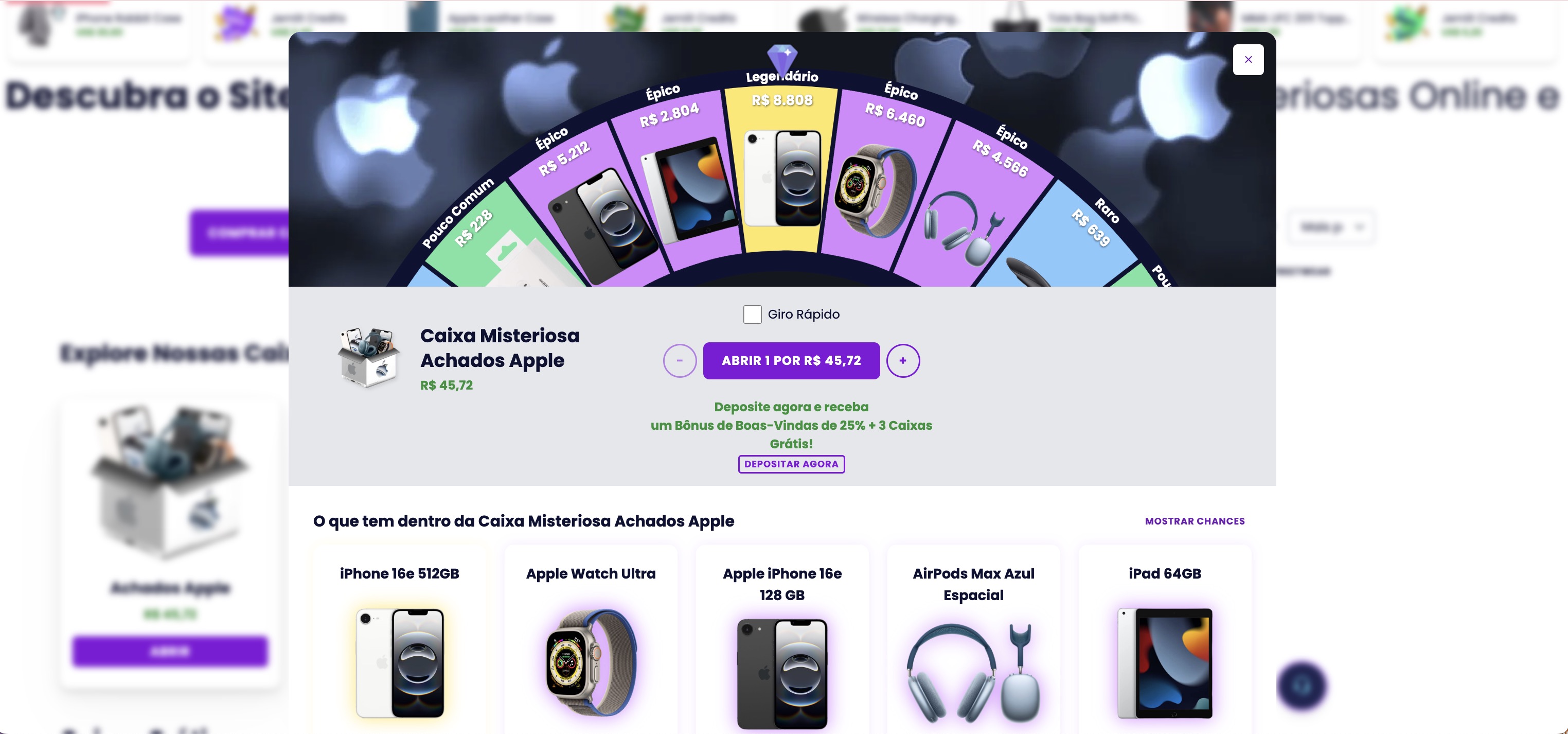This screenshot has width=1568, height=734.
Task: Increase box quantity with plus button
Action: (x=903, y=361)
